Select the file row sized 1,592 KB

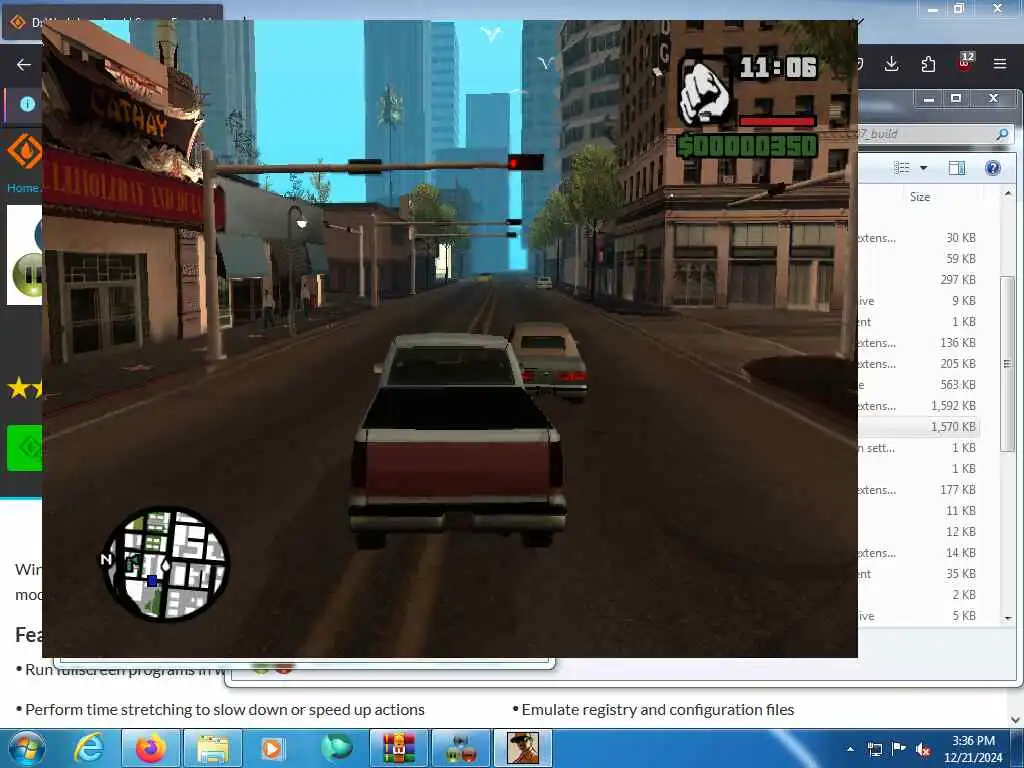(x=918, y=406)
